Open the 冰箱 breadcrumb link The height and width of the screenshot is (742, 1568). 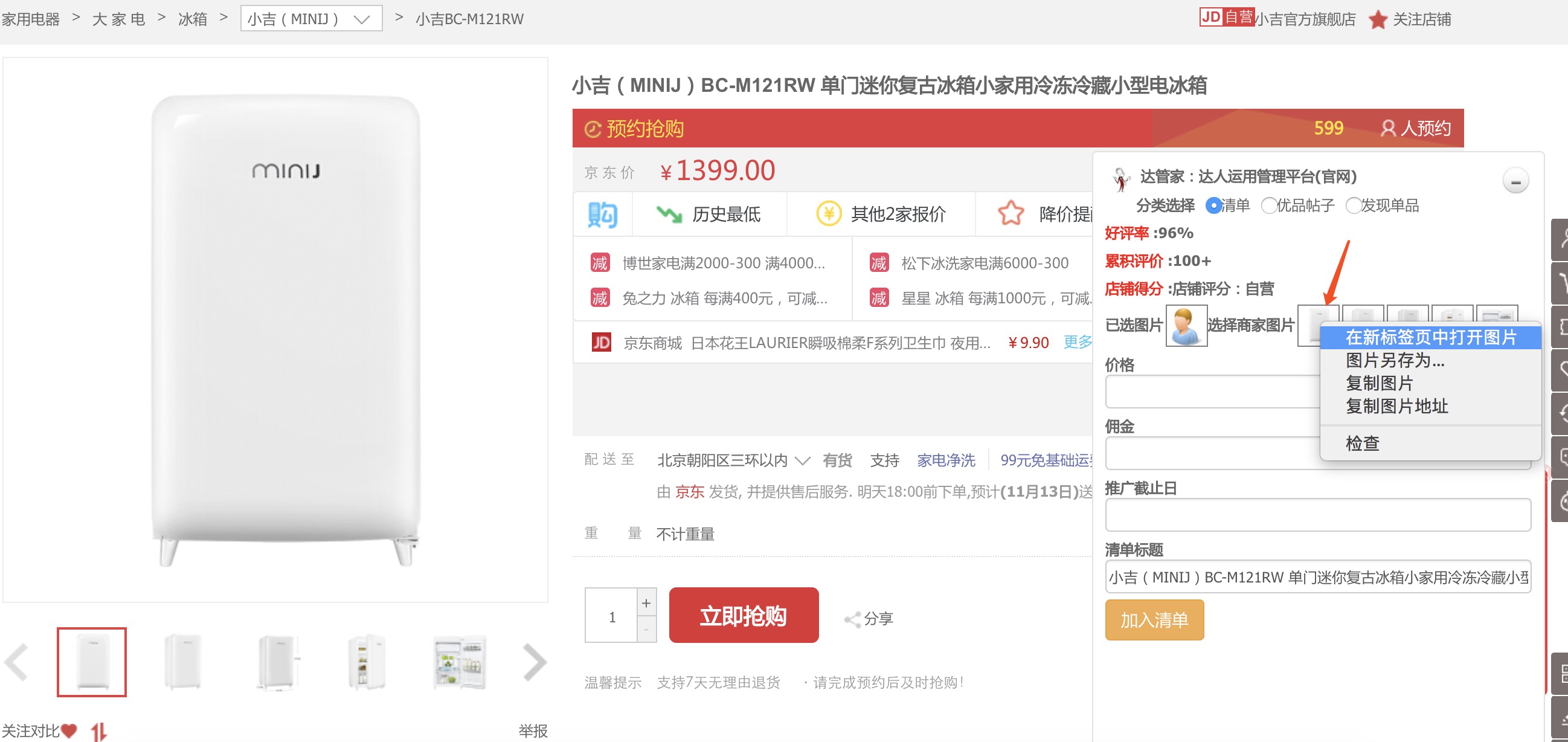pos(192,19)
